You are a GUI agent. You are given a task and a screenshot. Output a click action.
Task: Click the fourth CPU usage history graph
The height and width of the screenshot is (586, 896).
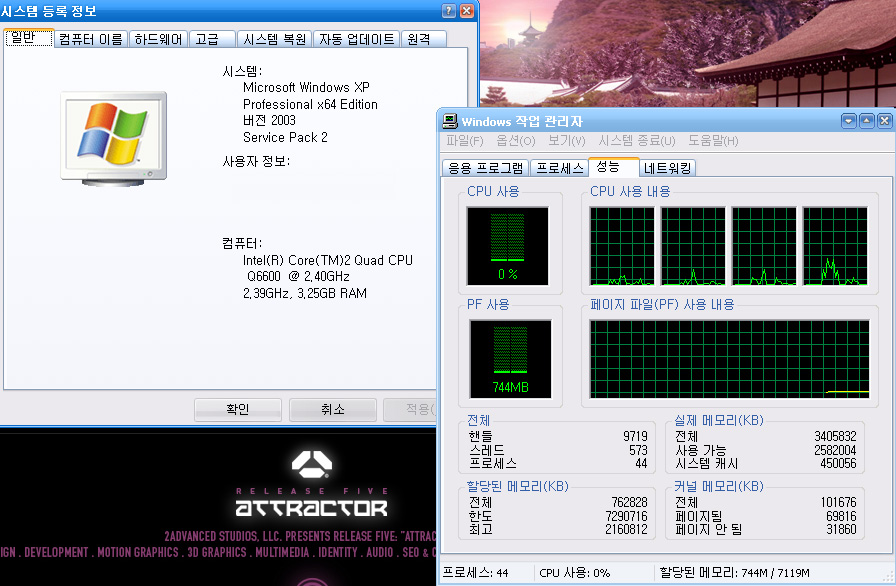tap(835, 246)
